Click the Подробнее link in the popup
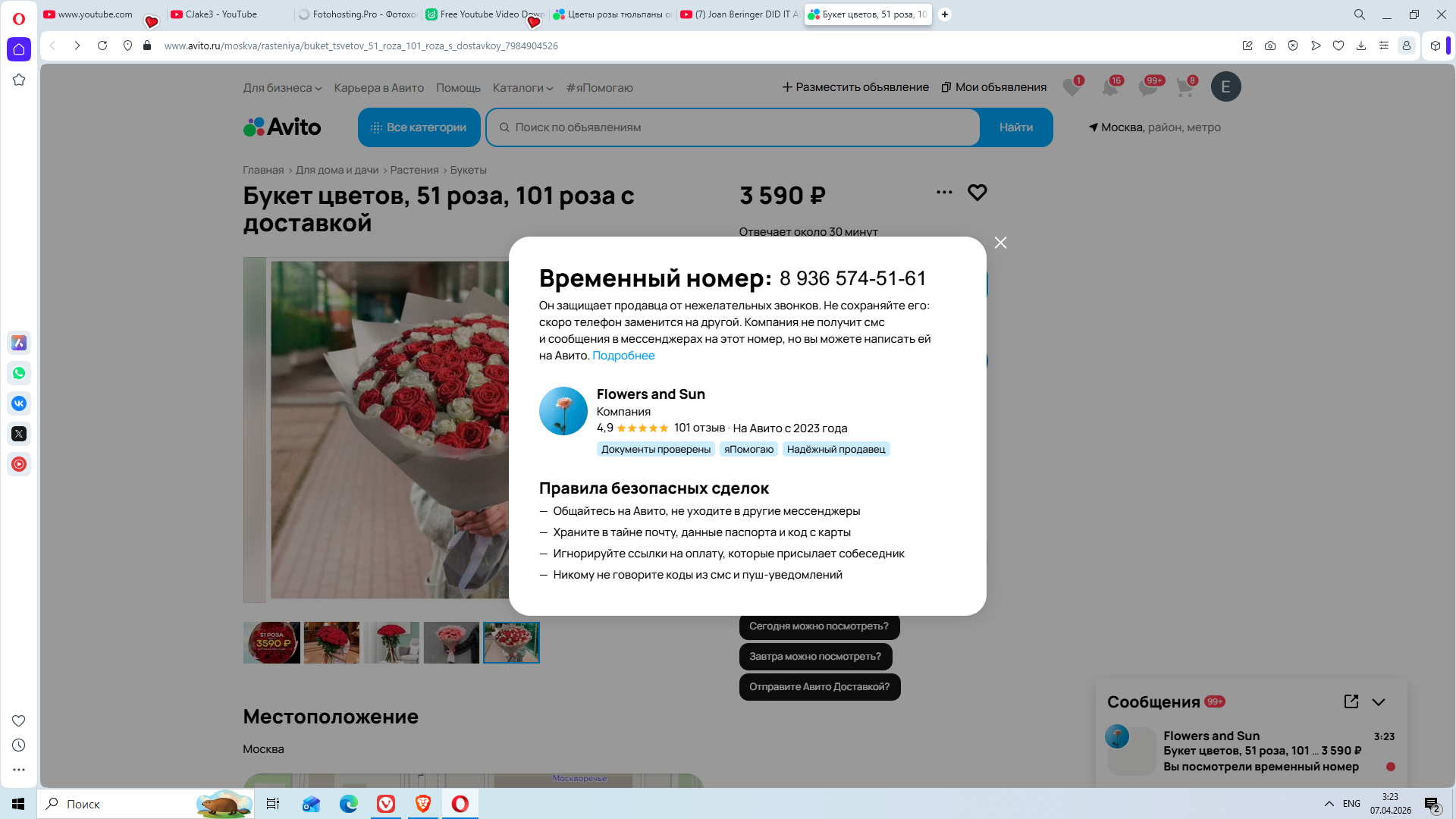 [623, 356]
